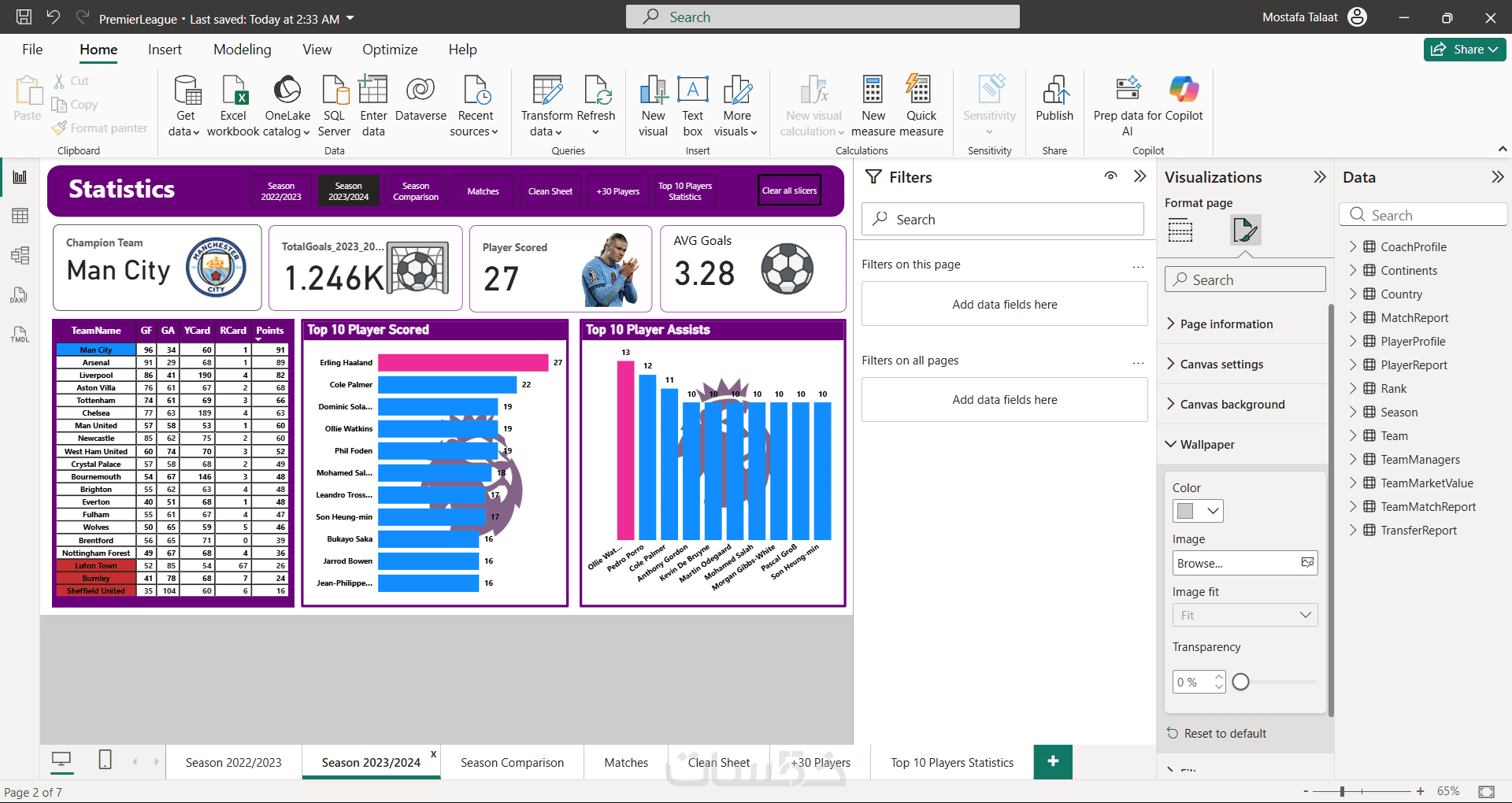Viewport: 1512px width, 803px height.
Task: Connect to SQL Server
Action: coord(334,106)
